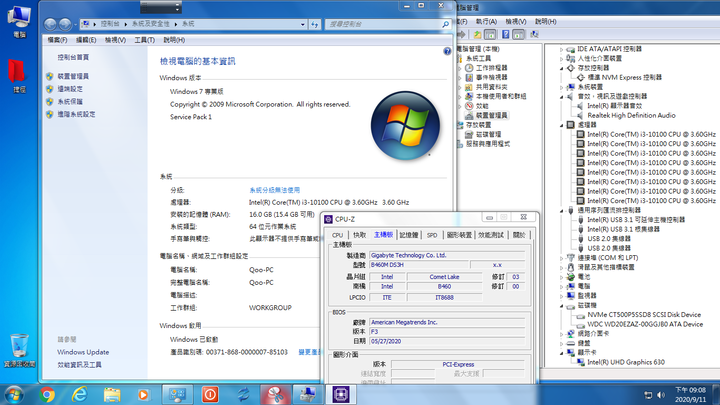The height and width of the screenshot is (405, 720).
Task: Click the Windows Update link
Action: point(83,352)
